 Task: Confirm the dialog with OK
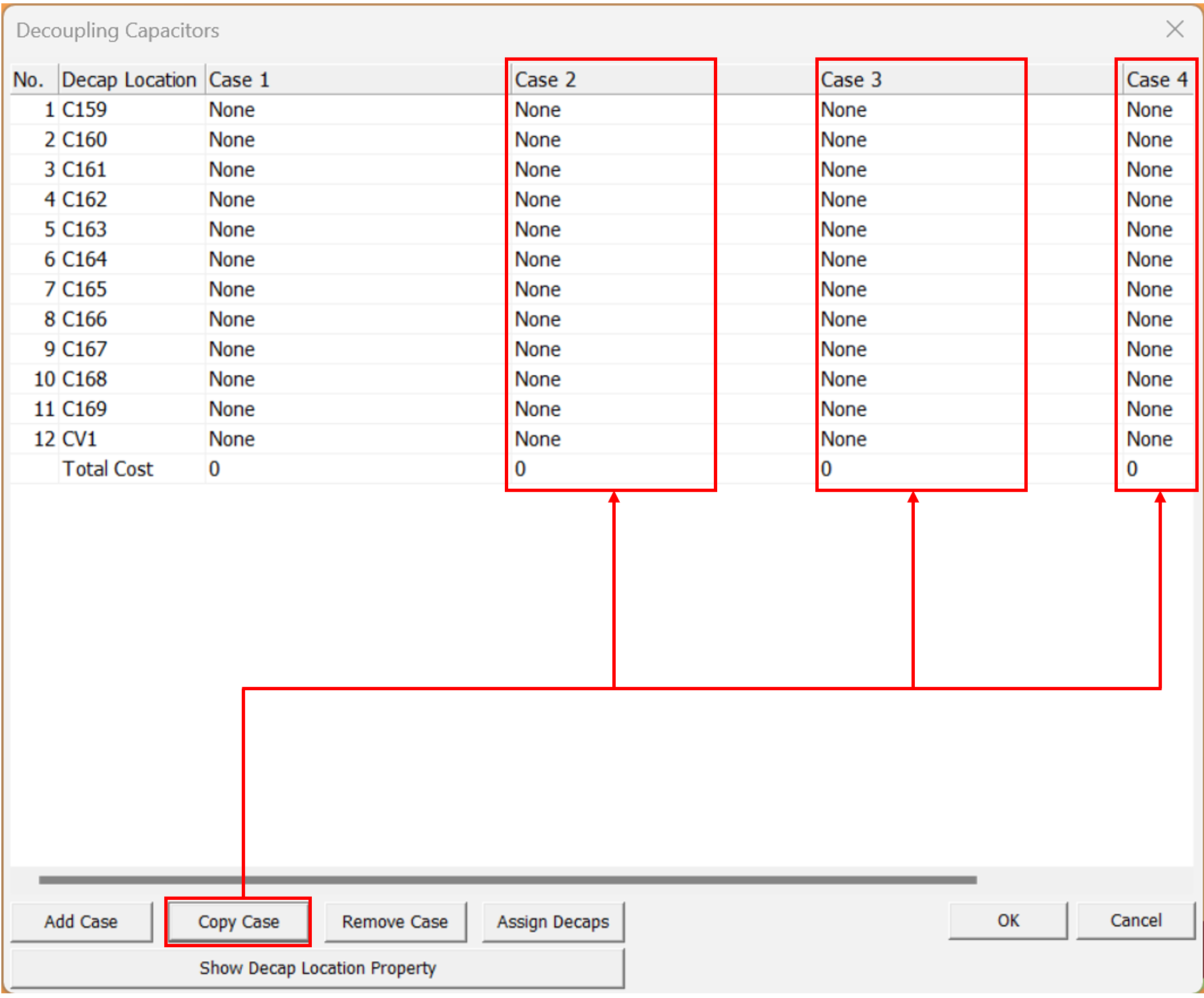(1007, 921)
